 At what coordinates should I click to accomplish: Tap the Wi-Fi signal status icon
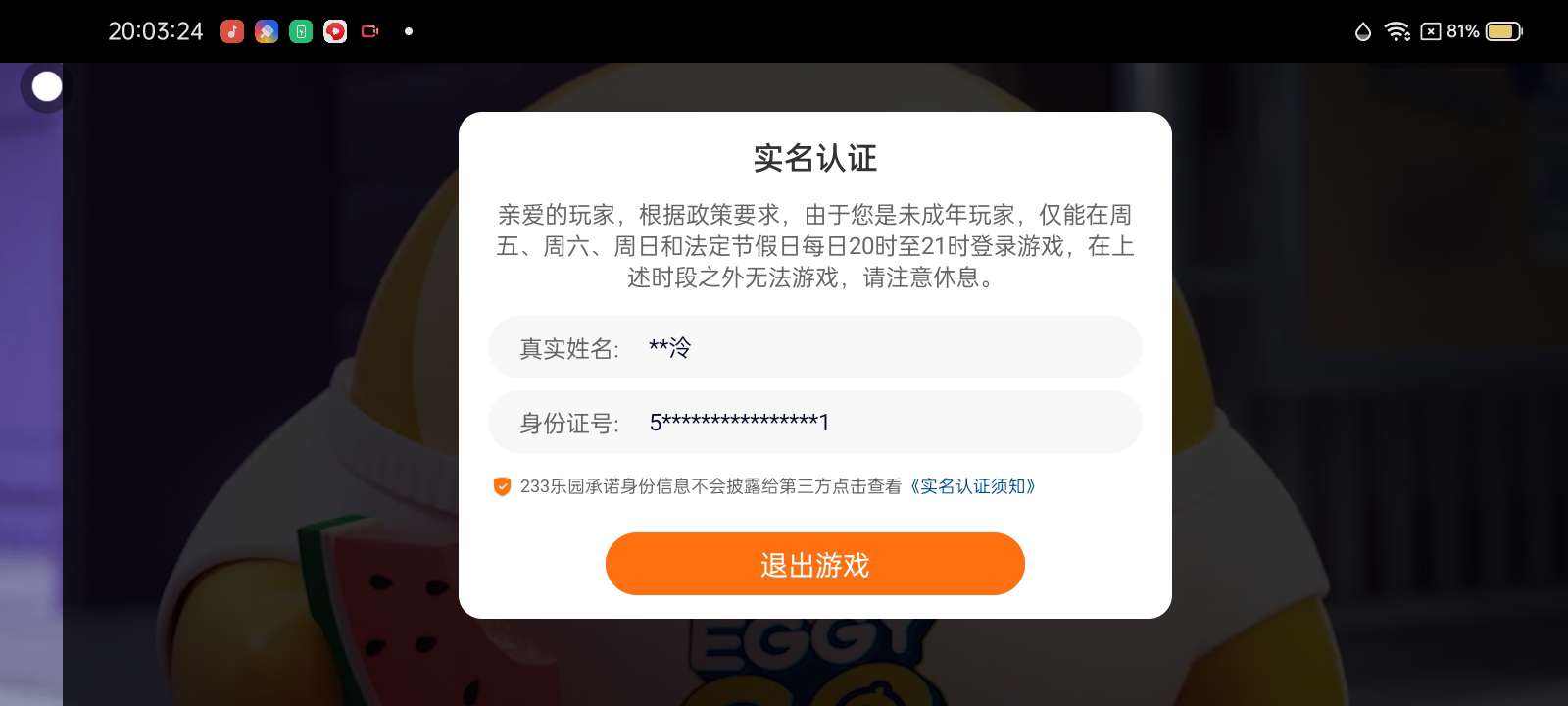pyautogui.click(x=1396, y=31)
